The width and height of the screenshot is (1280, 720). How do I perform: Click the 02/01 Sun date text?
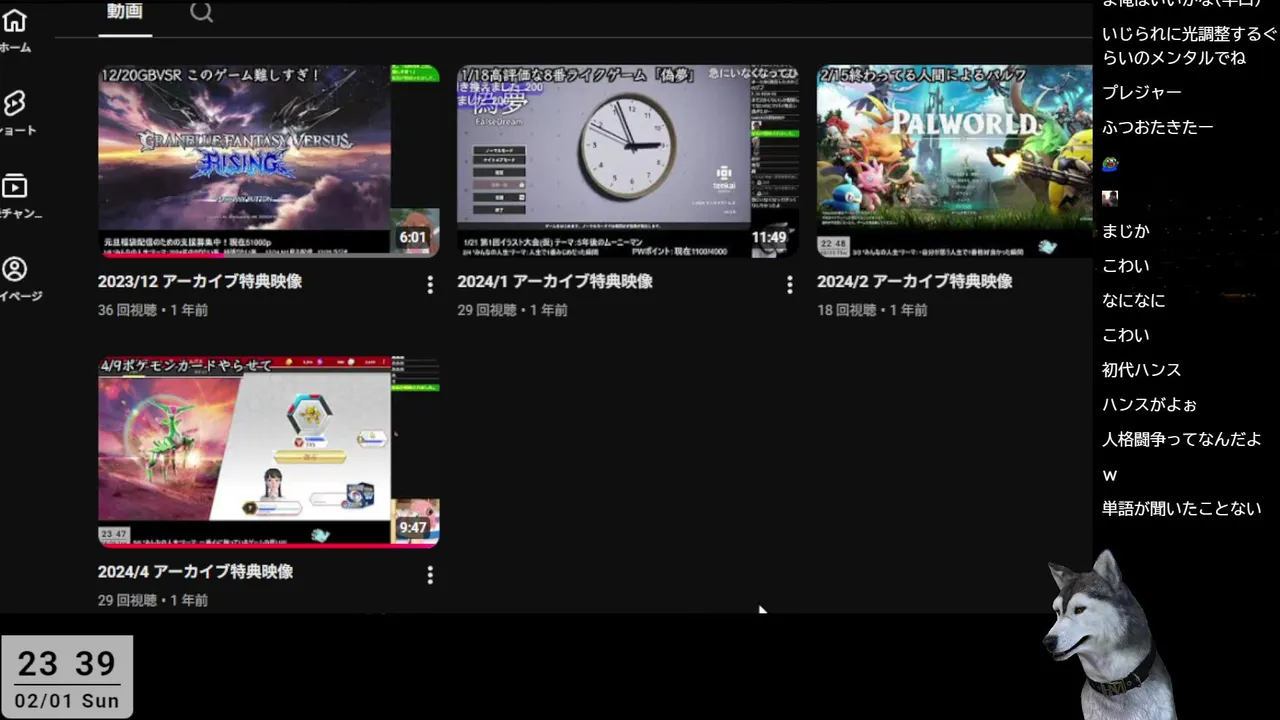tap(67, 701)
